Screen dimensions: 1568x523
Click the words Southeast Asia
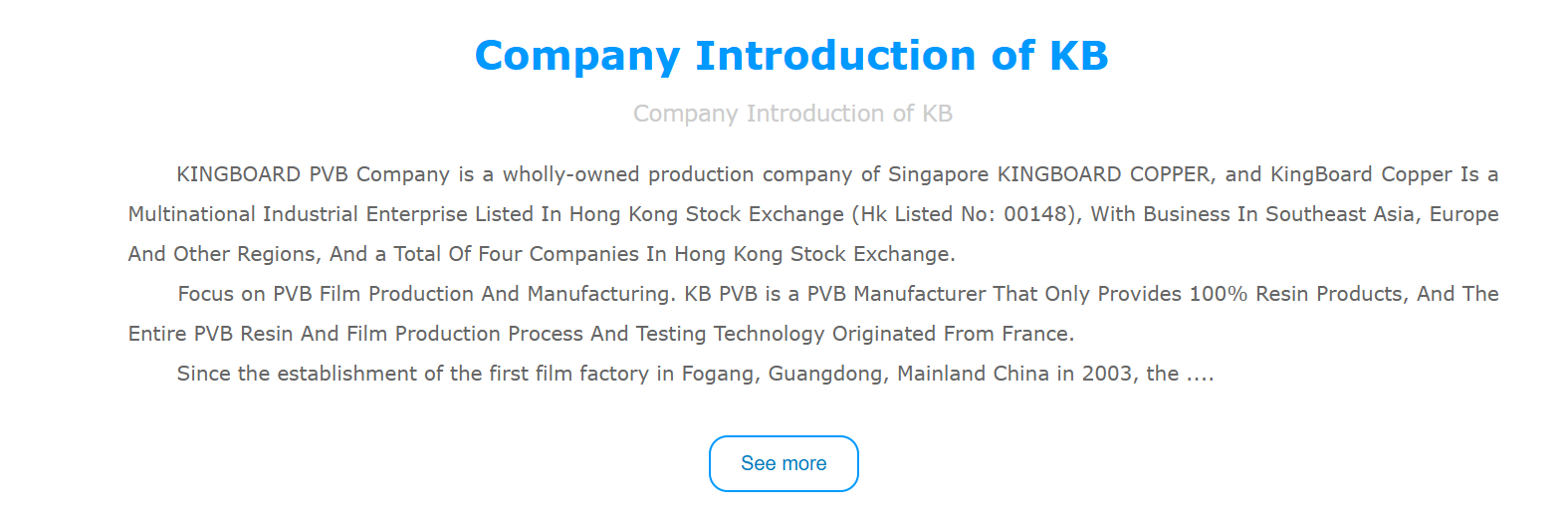point(1339,214)
